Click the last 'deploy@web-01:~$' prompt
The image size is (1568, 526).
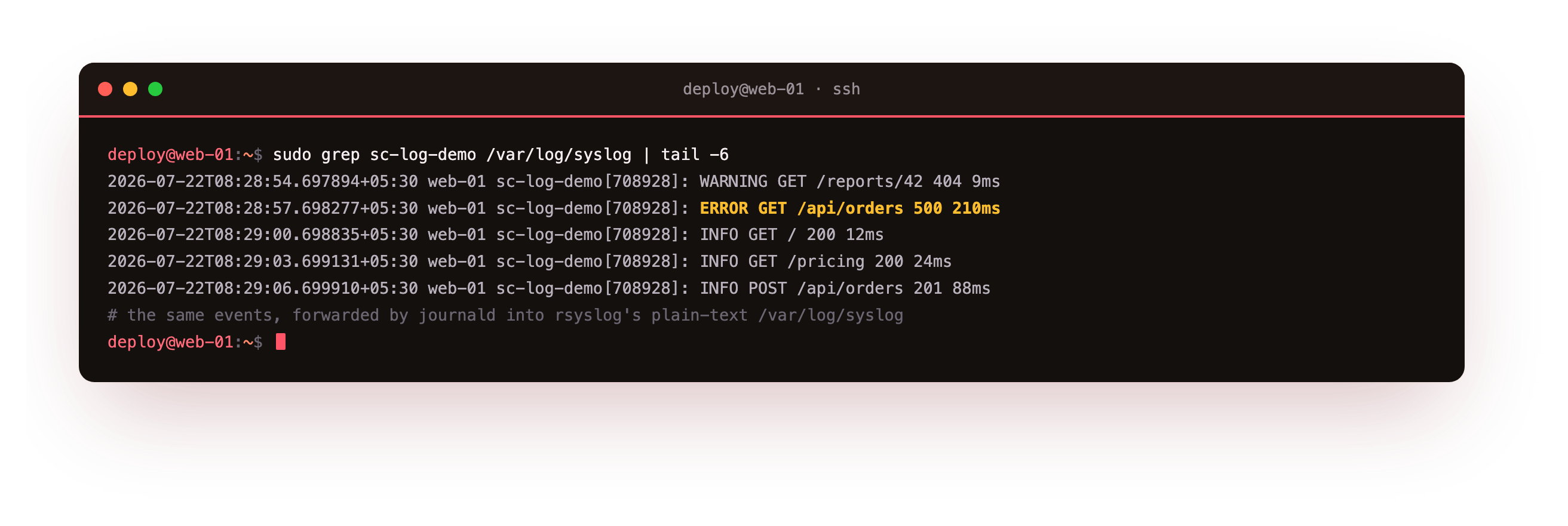[185, 342]
